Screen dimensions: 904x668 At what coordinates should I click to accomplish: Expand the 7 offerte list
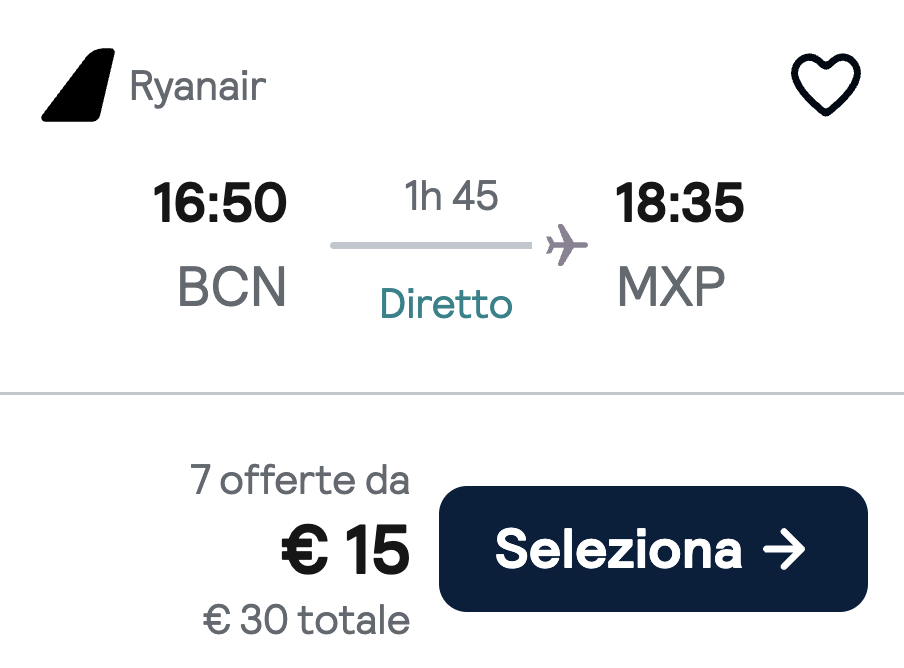coord(300,480)
